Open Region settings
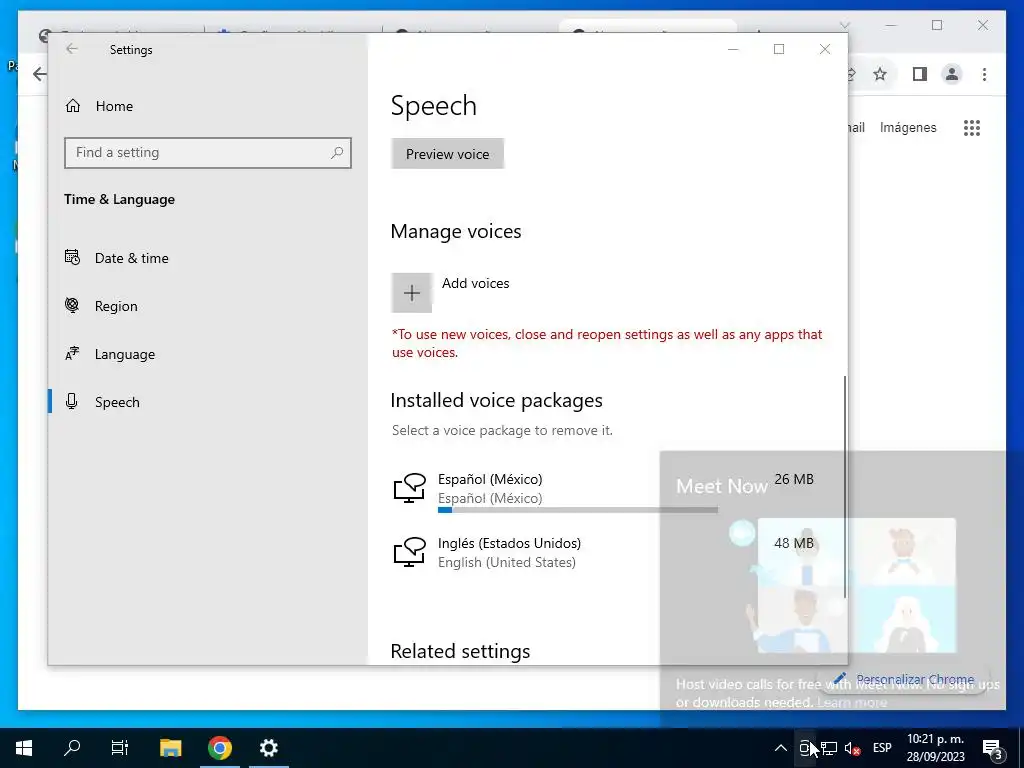Viewport: 1024px width, 768px height. 208,306
